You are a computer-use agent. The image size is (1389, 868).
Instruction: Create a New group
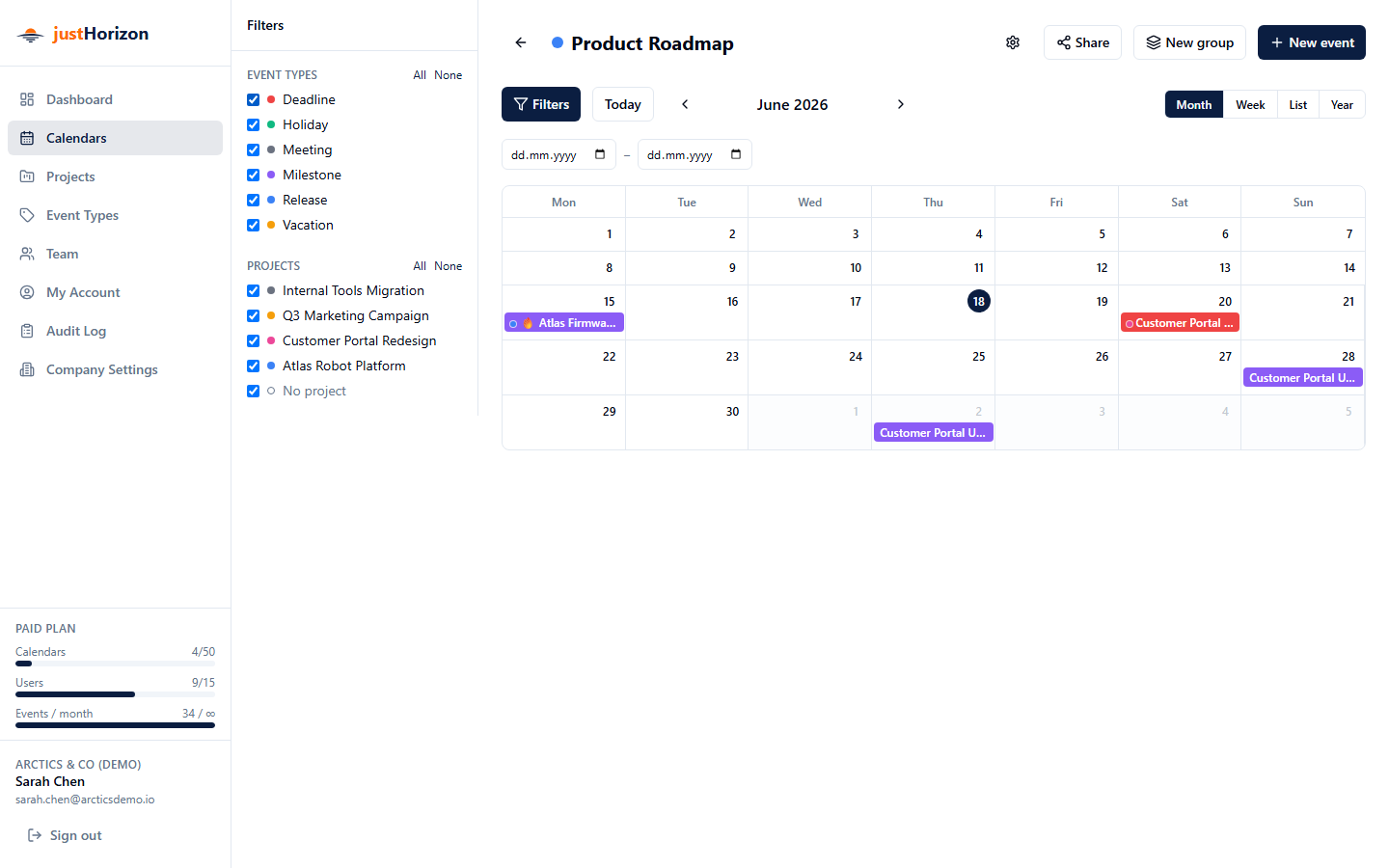coord(1189,42)
